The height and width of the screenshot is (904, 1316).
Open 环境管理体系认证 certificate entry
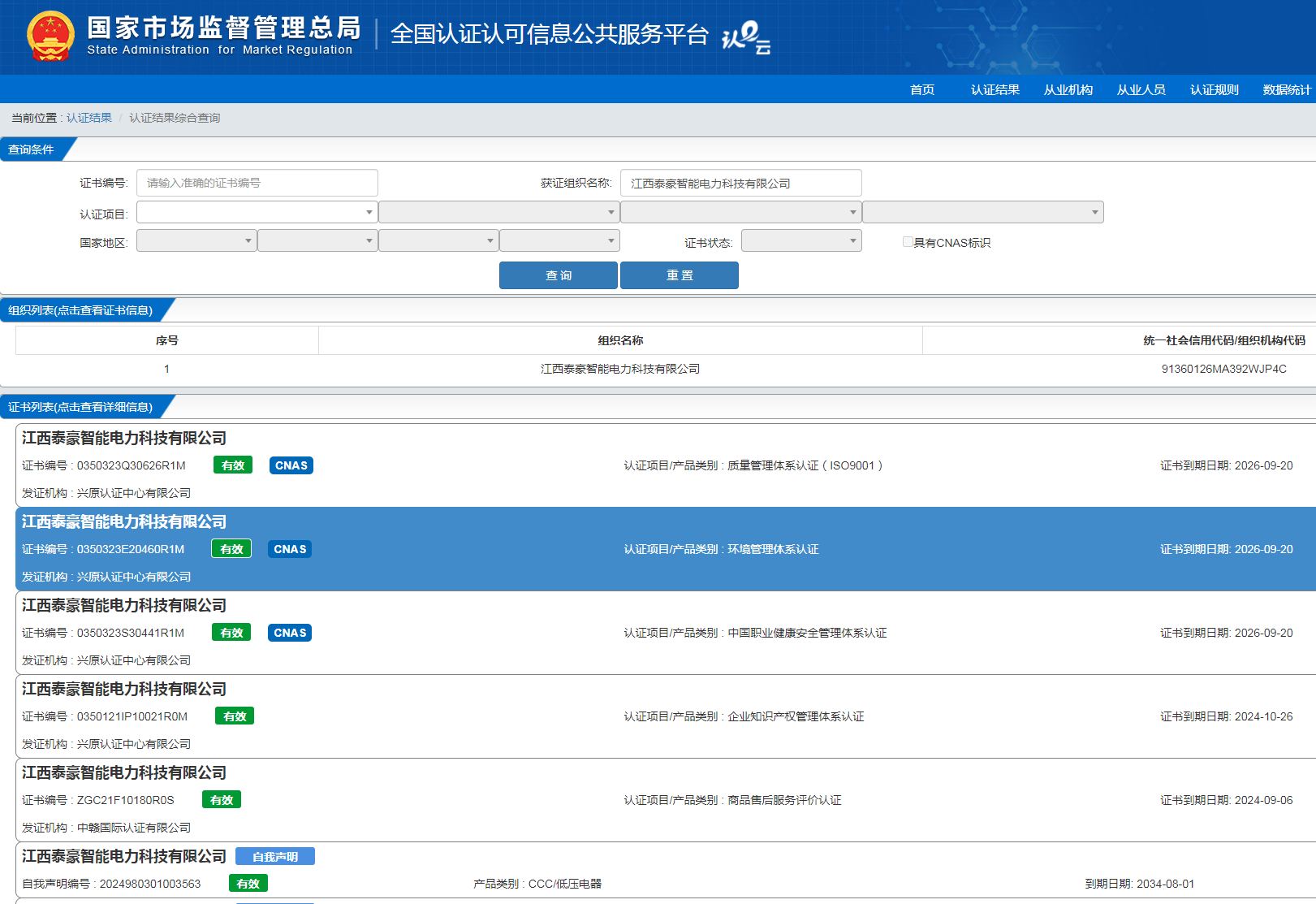pos(666,549)
